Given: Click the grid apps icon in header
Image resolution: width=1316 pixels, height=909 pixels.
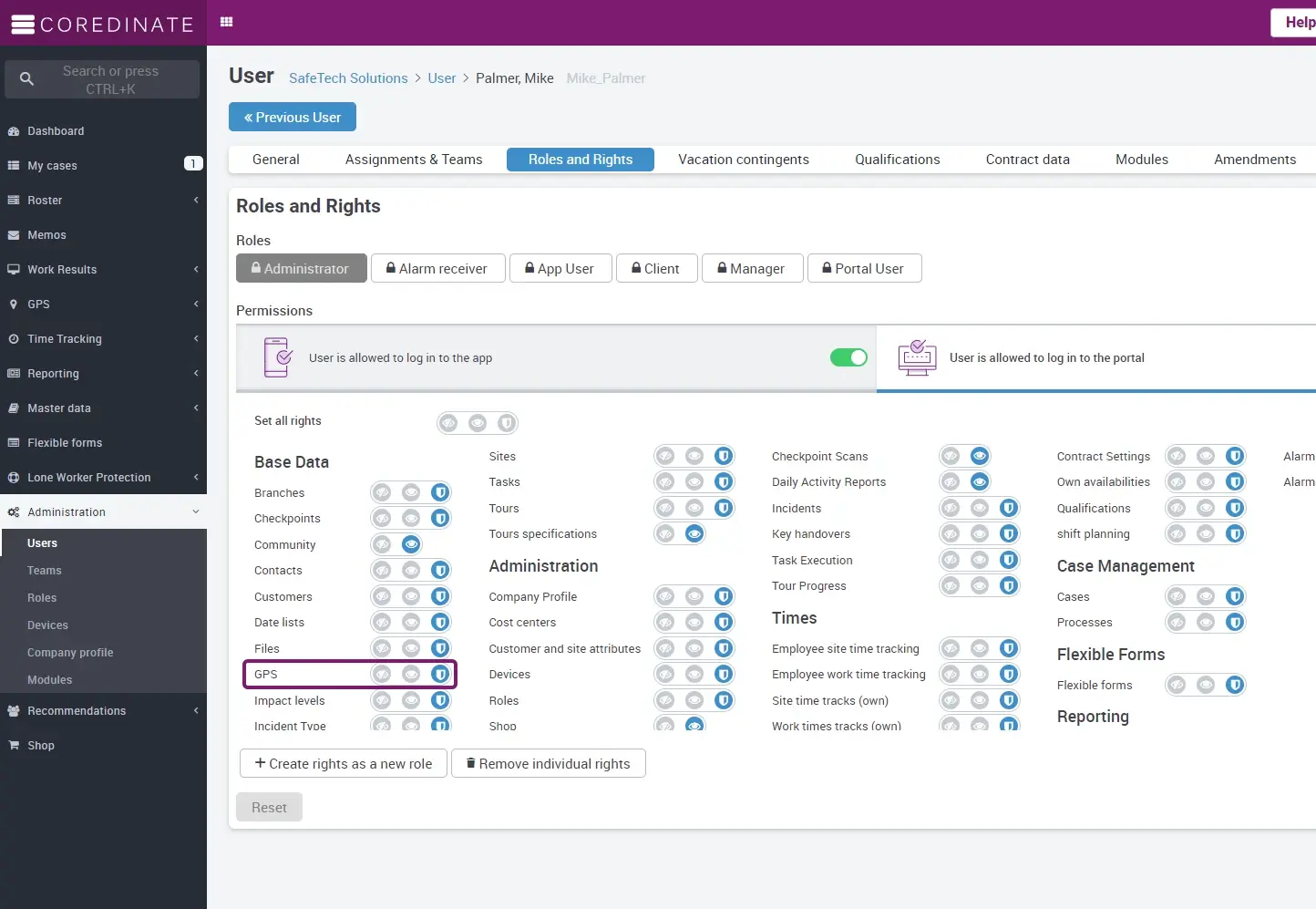Looking at the screenshot, I should [x=227, y=22].
